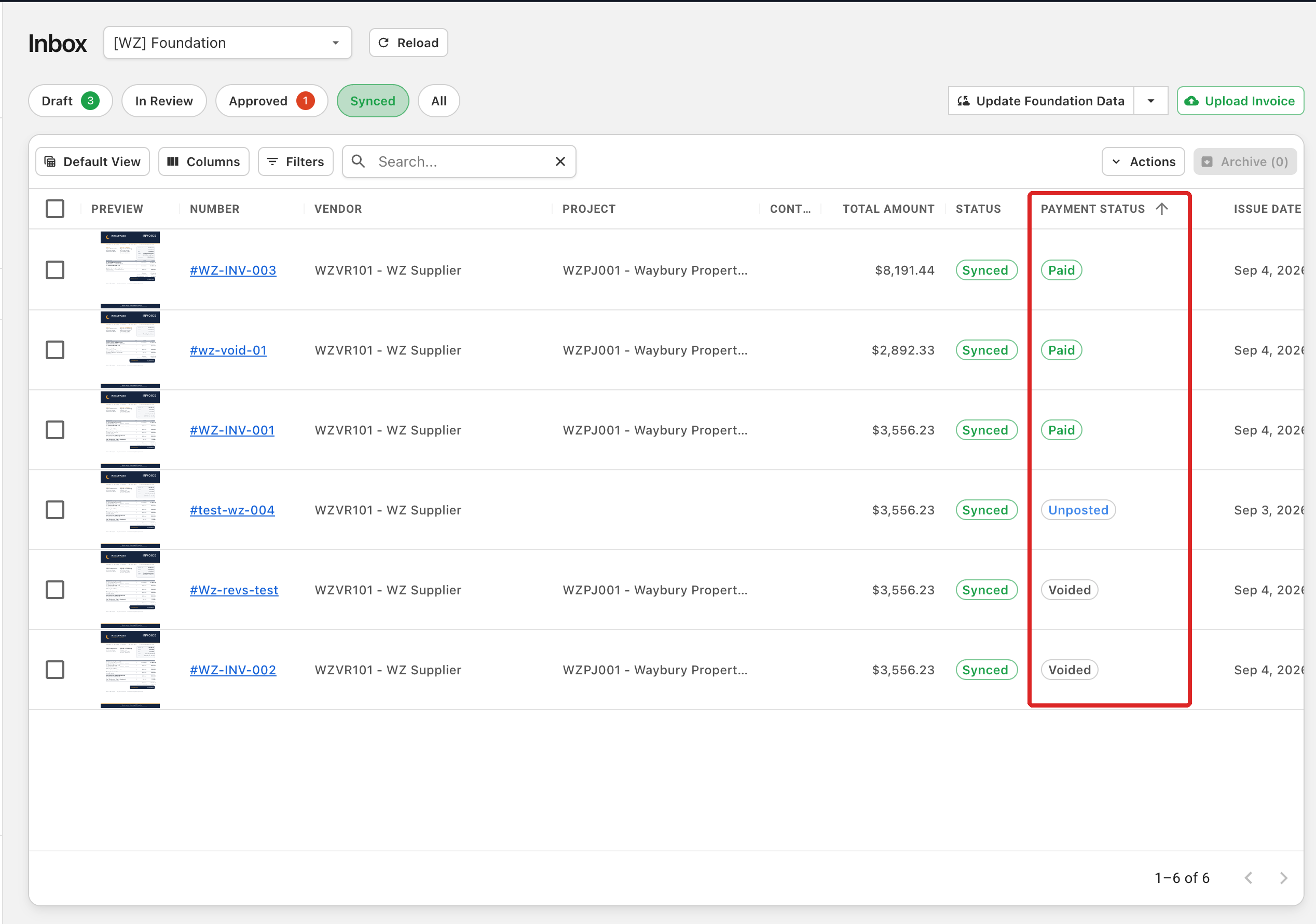
Task: Click the $2,892.33 total amount cell
Action: coord(903,350)
